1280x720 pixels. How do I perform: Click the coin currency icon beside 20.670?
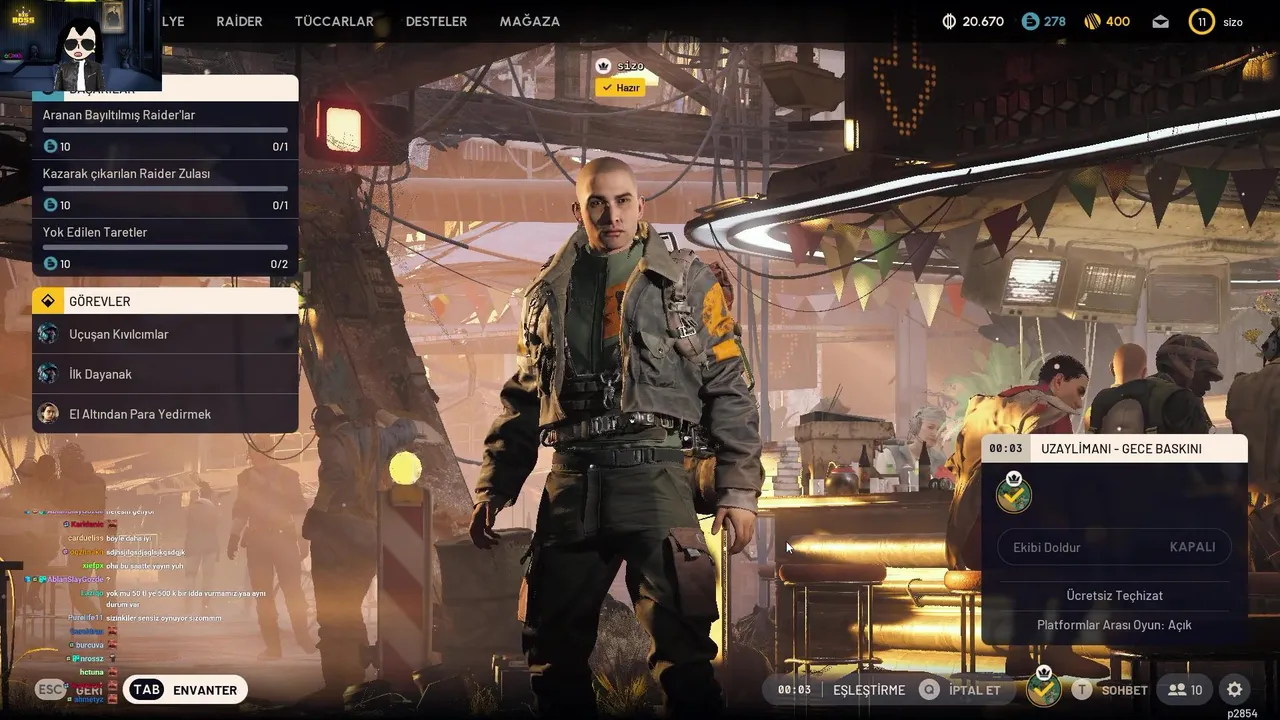pos(949,21)
